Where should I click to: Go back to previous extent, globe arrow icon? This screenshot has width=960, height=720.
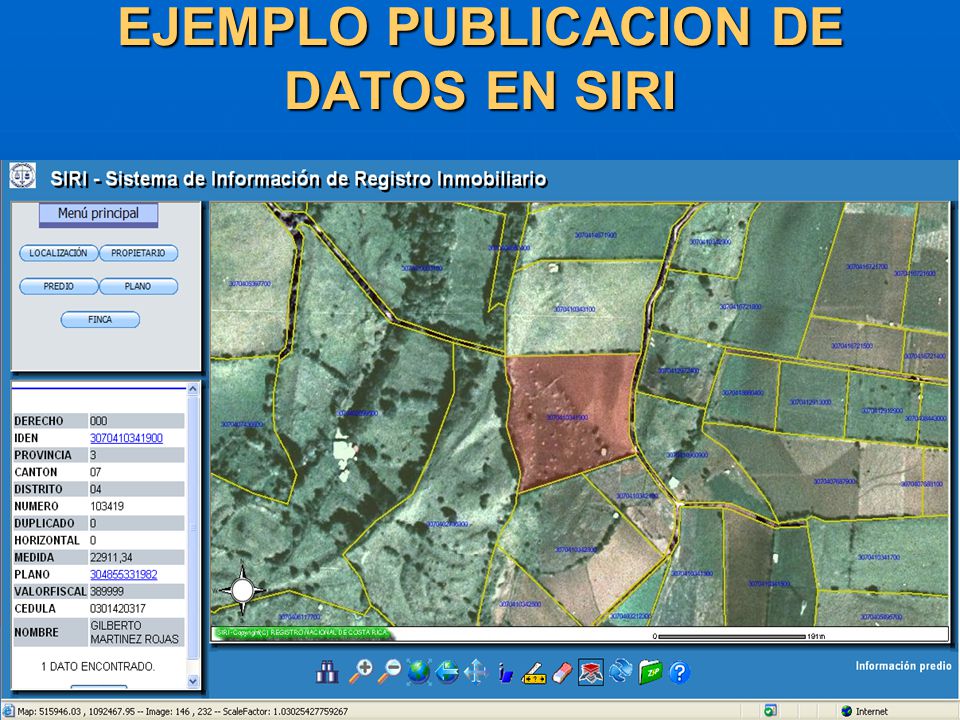(x=448, y=672)
